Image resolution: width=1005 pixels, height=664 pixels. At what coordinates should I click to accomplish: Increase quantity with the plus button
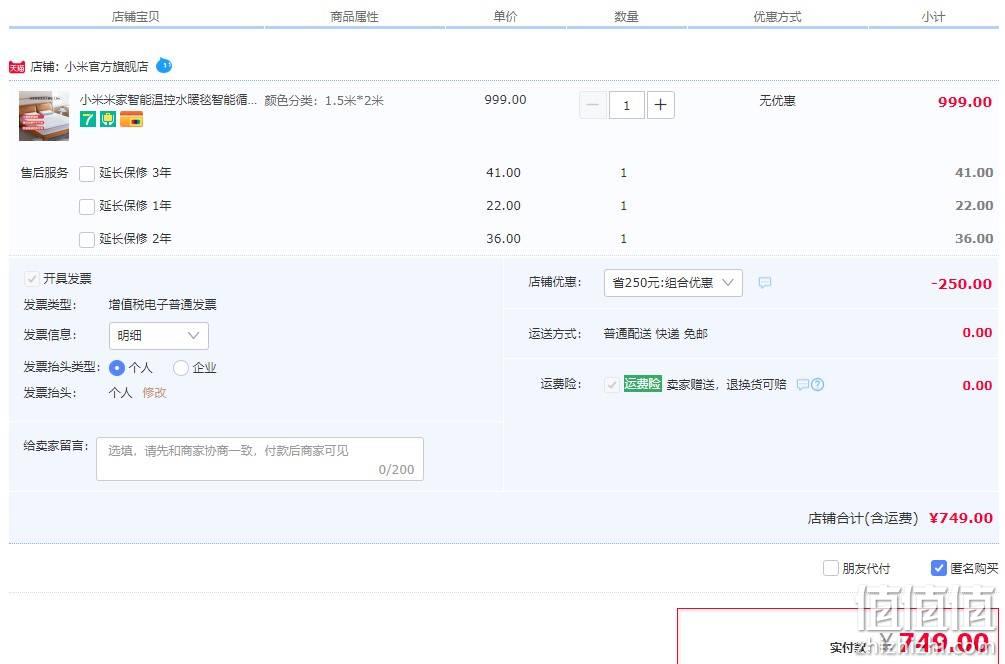661,105
